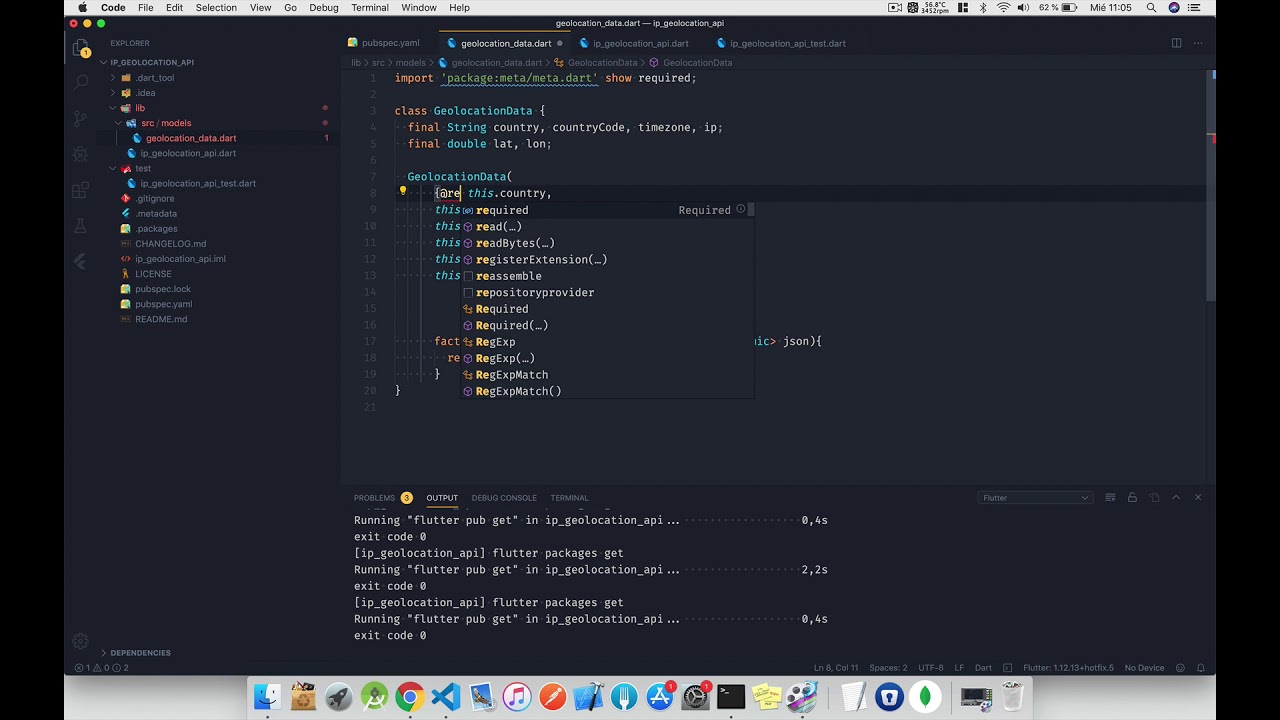The height and width of the screenshot is (720, 1280).
Task: Open the notifications bell in the status bar
Action: [1201, 668]
